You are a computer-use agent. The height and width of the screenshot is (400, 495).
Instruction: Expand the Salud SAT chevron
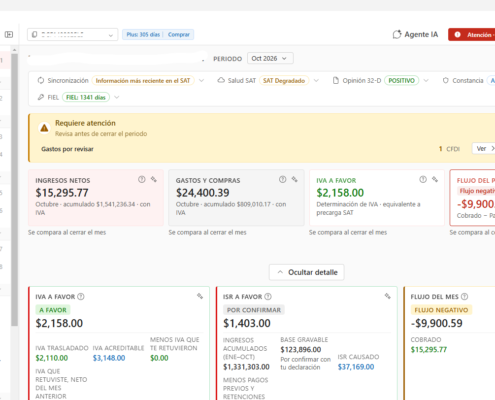[316, 80]
